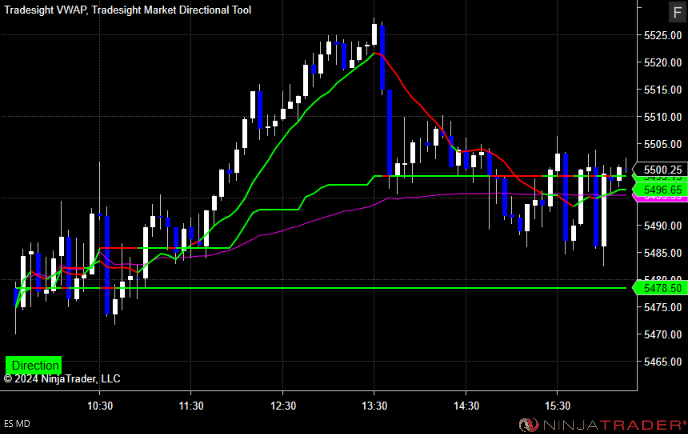Click the 5520.00 price axis label
The height and width of the screenshot is (434, 688).
pyautogui.click(x=663, y=62)
